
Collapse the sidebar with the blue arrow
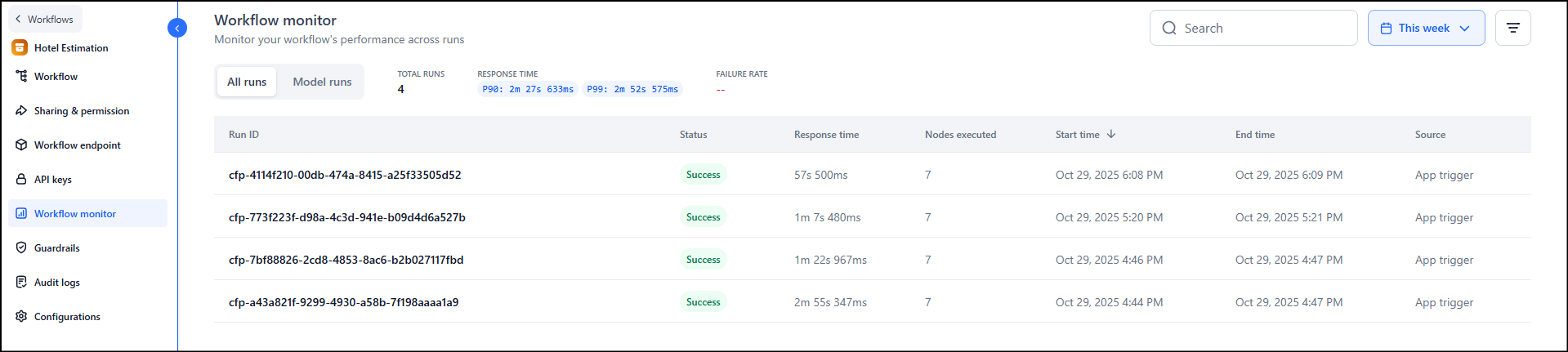point(177,29)
